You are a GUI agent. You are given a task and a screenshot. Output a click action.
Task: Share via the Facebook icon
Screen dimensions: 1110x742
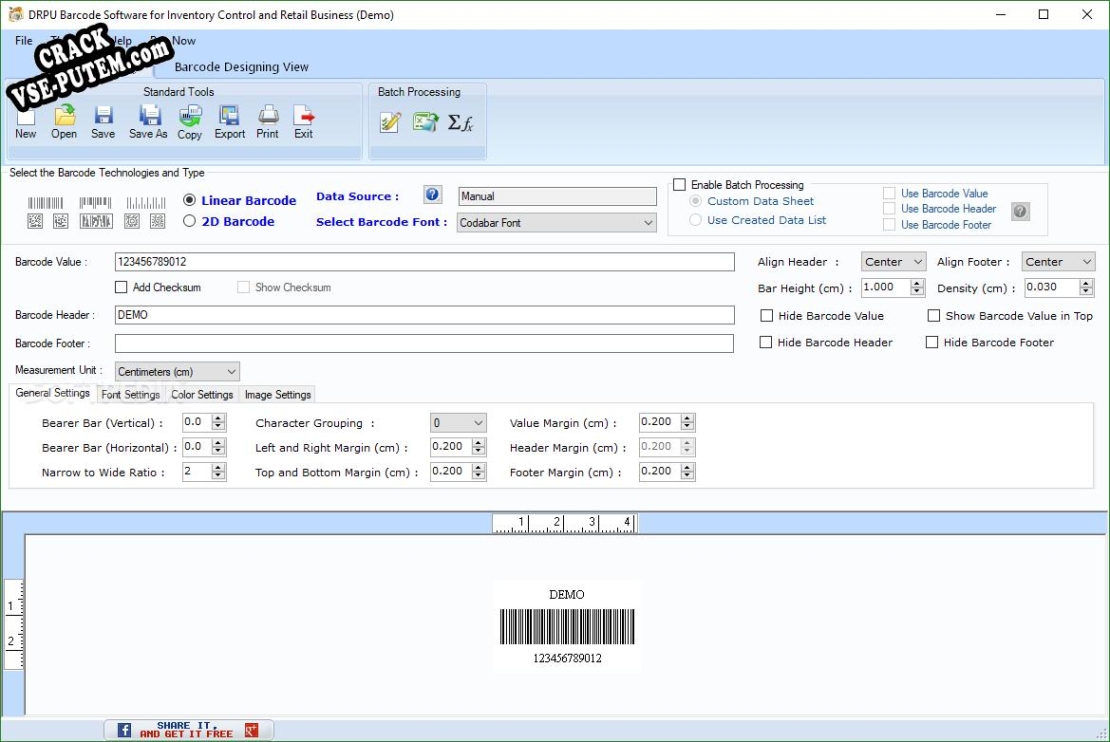pos(124,729)
